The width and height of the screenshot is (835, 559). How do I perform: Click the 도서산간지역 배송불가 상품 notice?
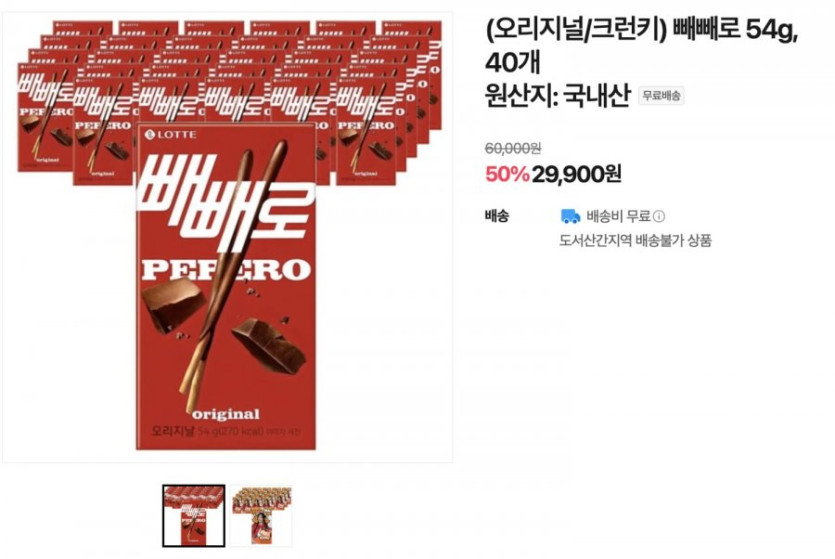(x=635, y=240)
